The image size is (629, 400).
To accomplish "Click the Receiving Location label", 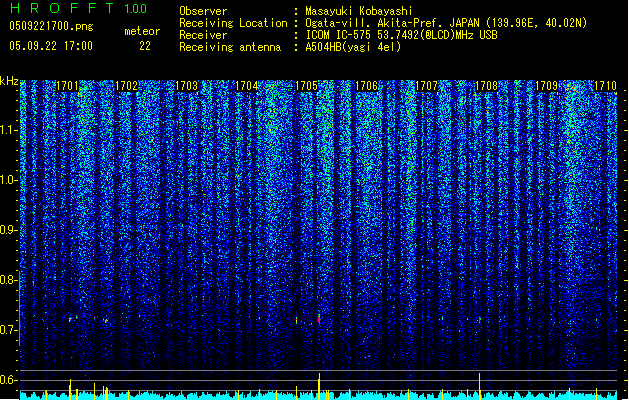I will point(233,23).
